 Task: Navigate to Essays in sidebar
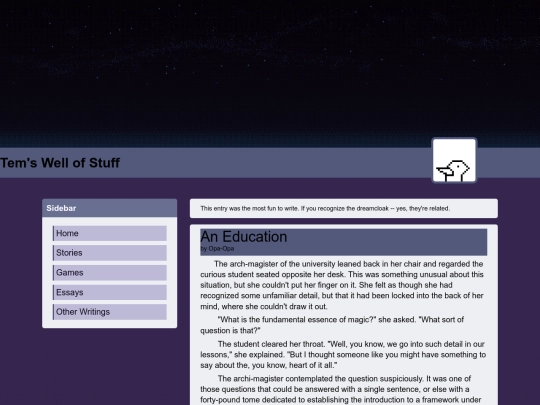(110, 292)
